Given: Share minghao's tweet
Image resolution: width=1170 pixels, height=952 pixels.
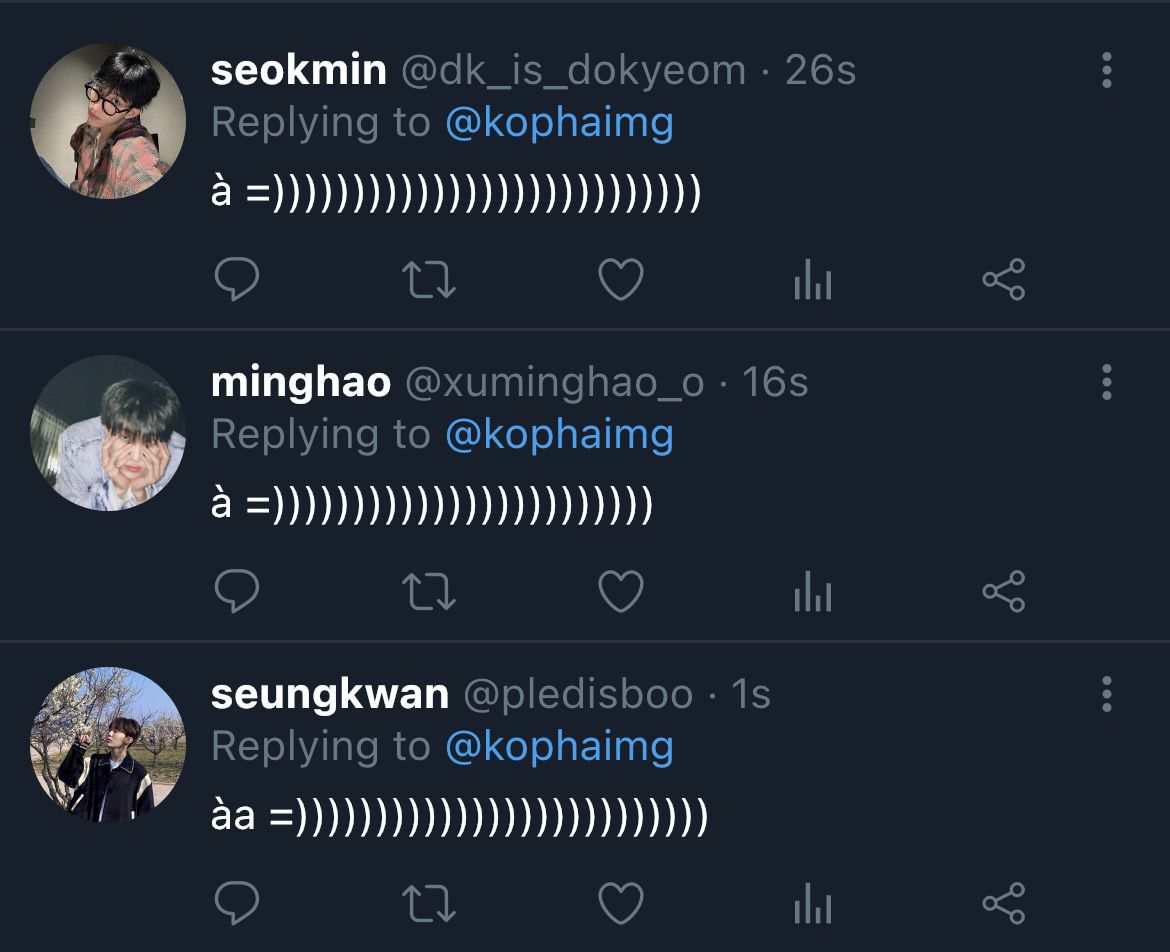Looking at the screenshot, I should point(1004,591).
